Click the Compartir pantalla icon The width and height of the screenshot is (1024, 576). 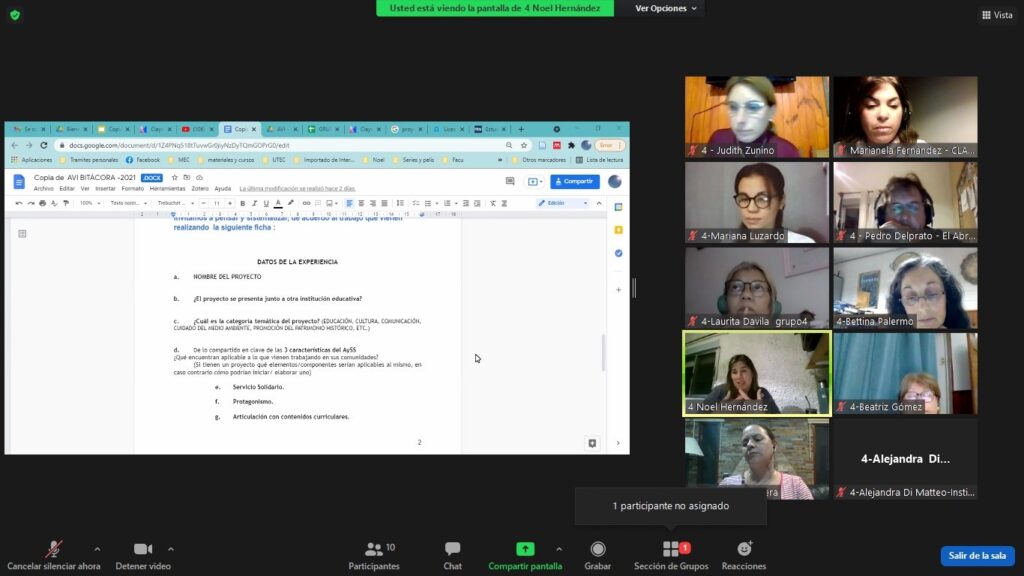click(x=525, y=550)
